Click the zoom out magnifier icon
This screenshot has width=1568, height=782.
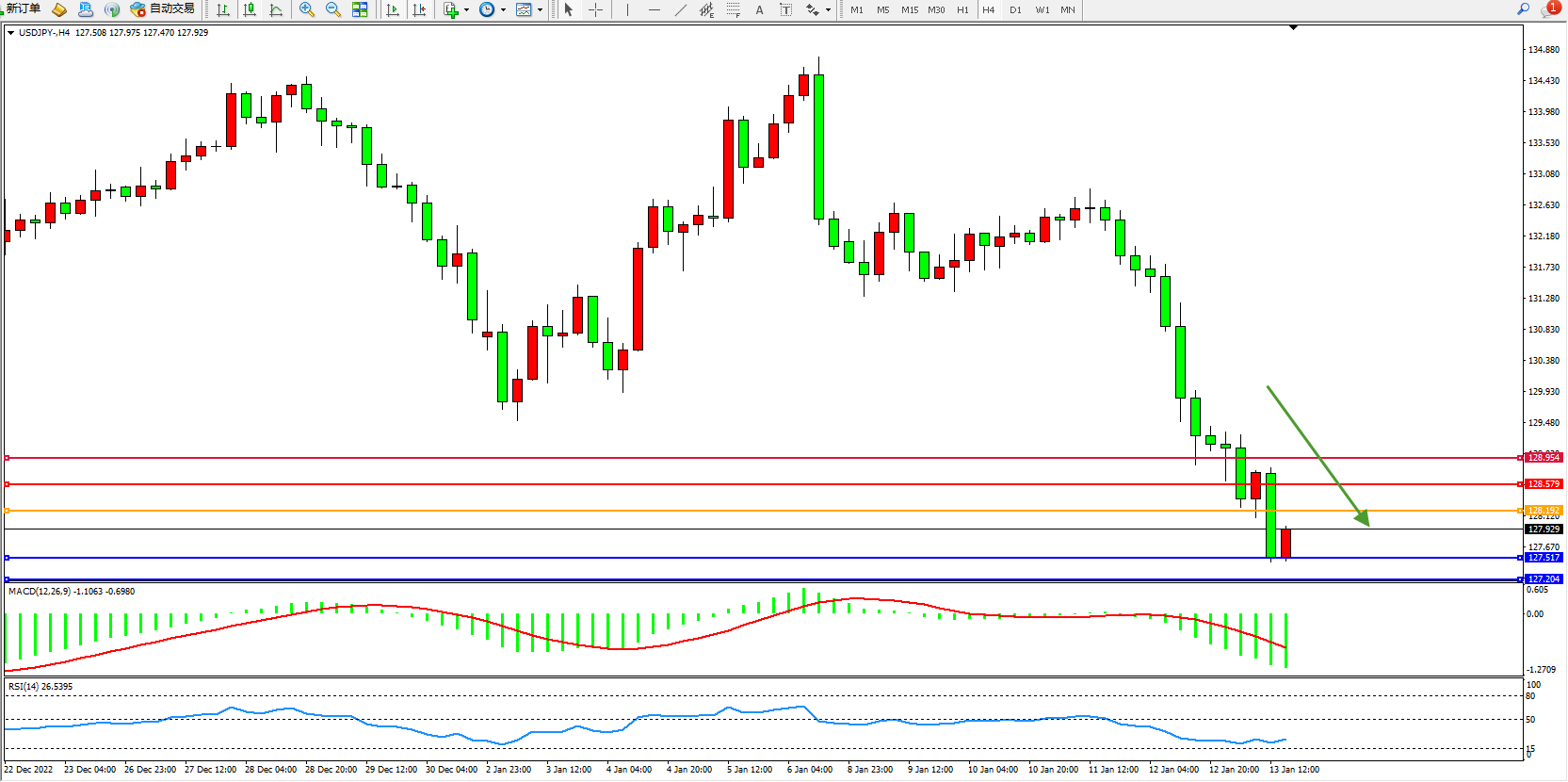click(332, 9)
